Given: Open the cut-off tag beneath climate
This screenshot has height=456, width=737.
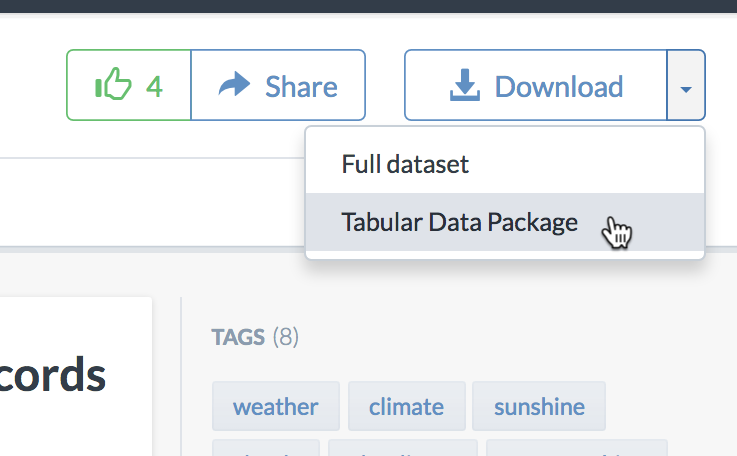Looking at the screenshot, I should point(403,448).
